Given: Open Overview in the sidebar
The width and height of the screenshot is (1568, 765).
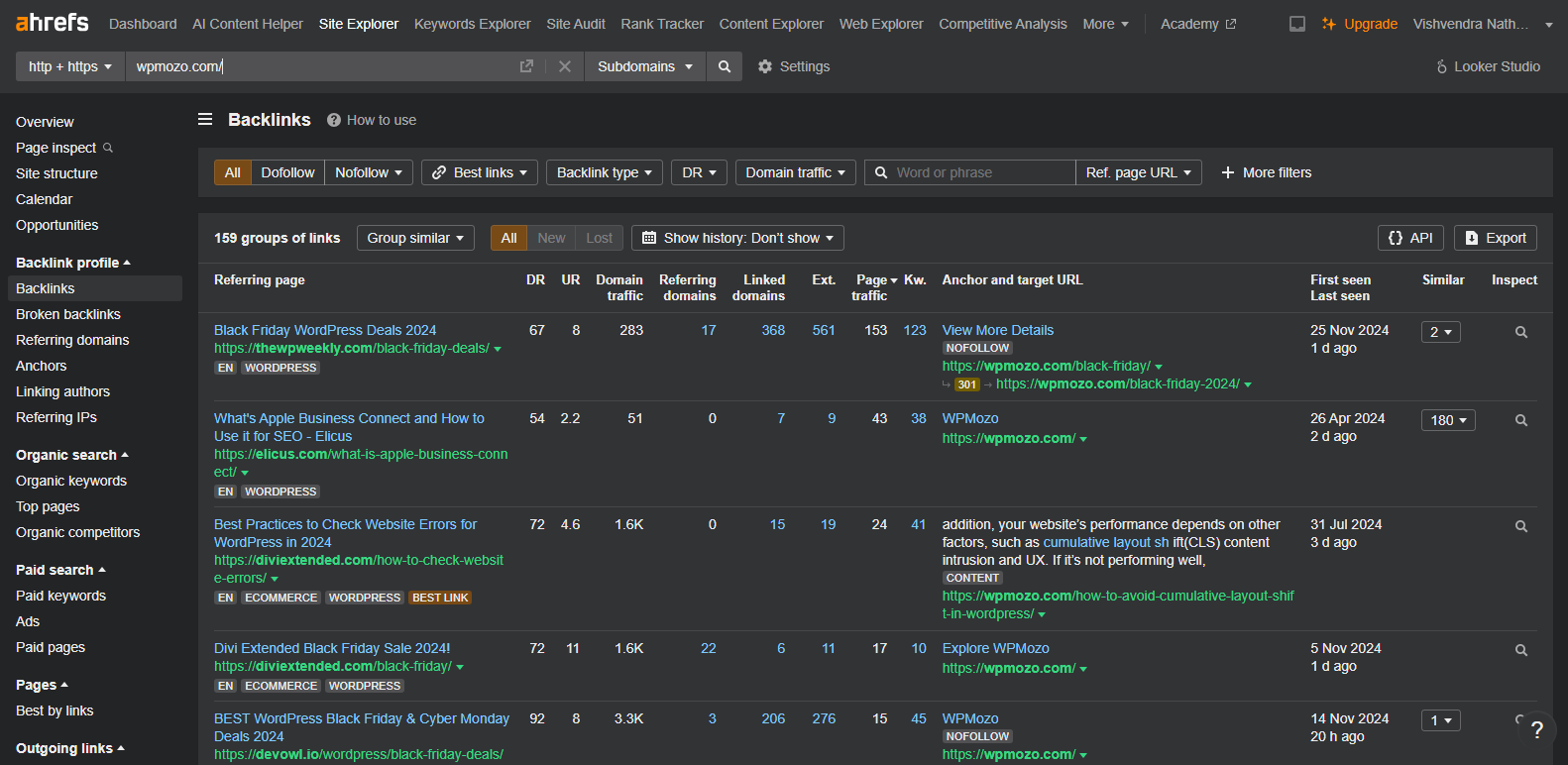Looking at the screenshot, I should tap(45, 122).
